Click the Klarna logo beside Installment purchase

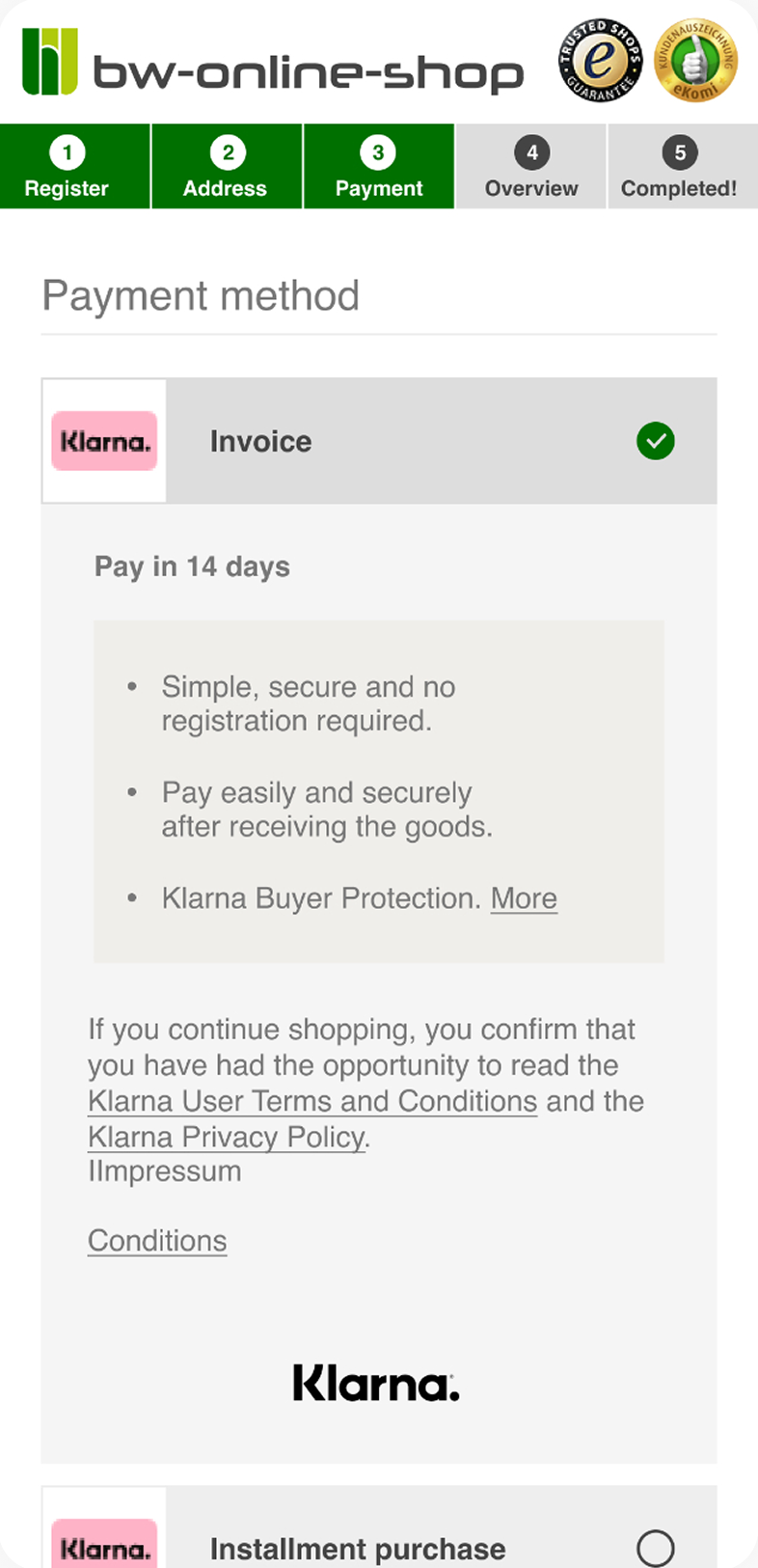[104, 1543]
